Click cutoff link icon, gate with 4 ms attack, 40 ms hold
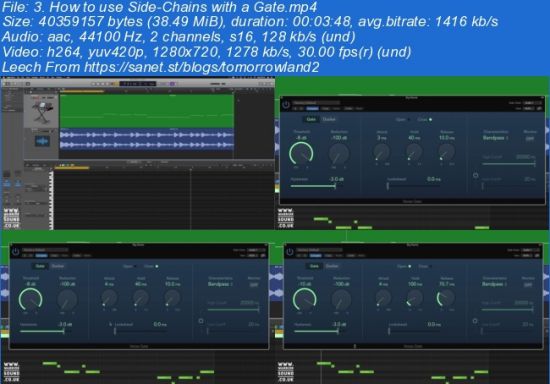 pos(201,321)
